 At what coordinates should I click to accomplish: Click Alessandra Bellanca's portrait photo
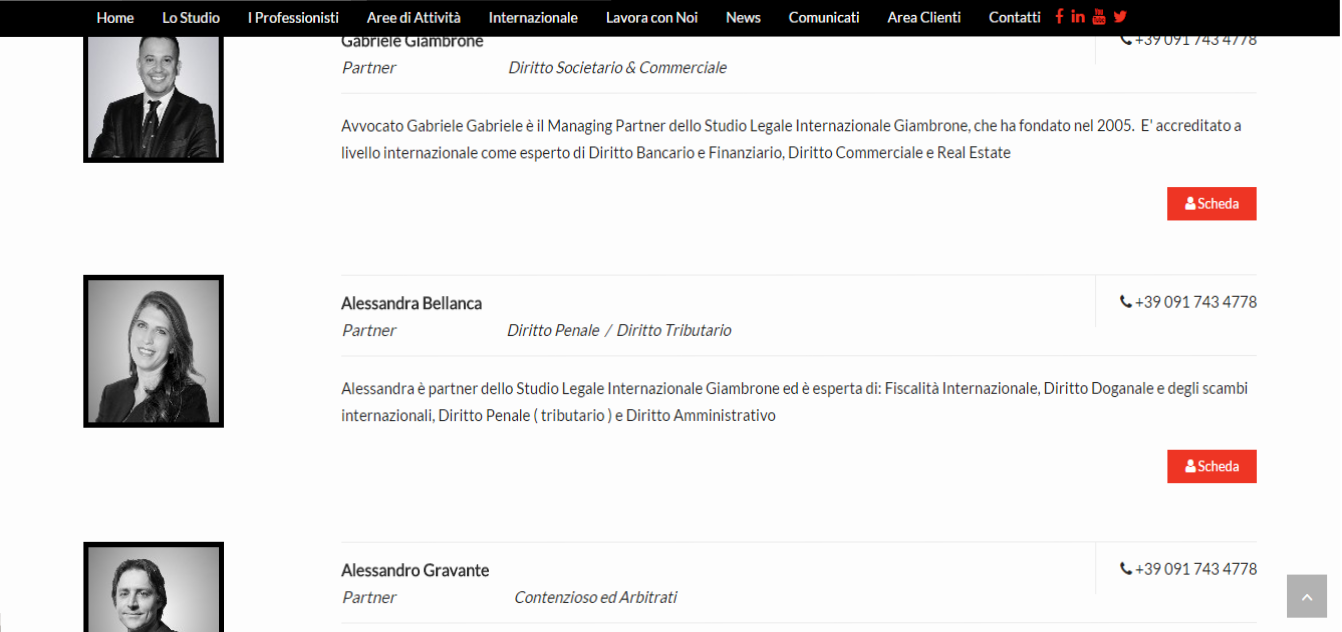click(x=153, y=351)
